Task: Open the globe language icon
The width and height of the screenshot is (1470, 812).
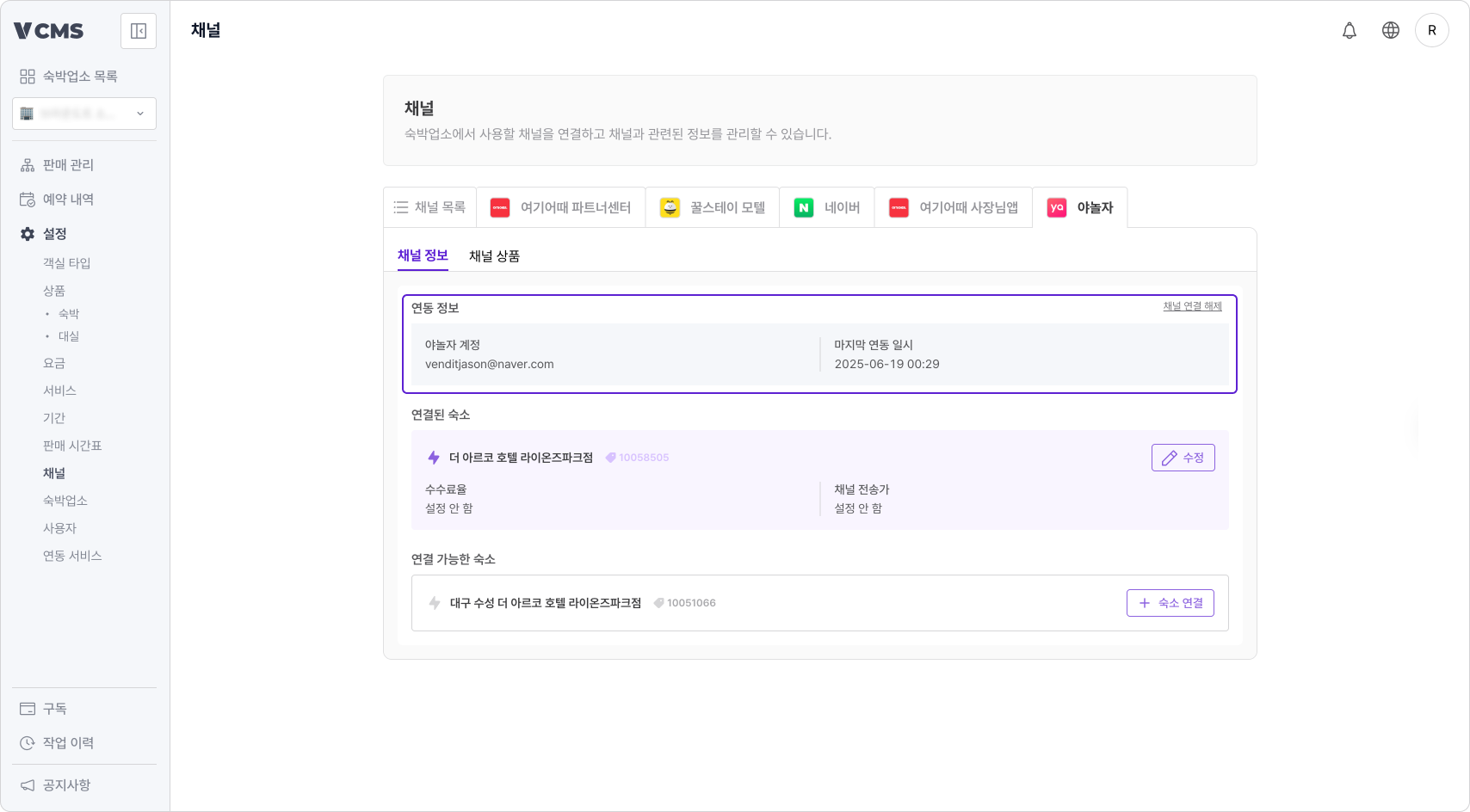Action: point(1390,30)
